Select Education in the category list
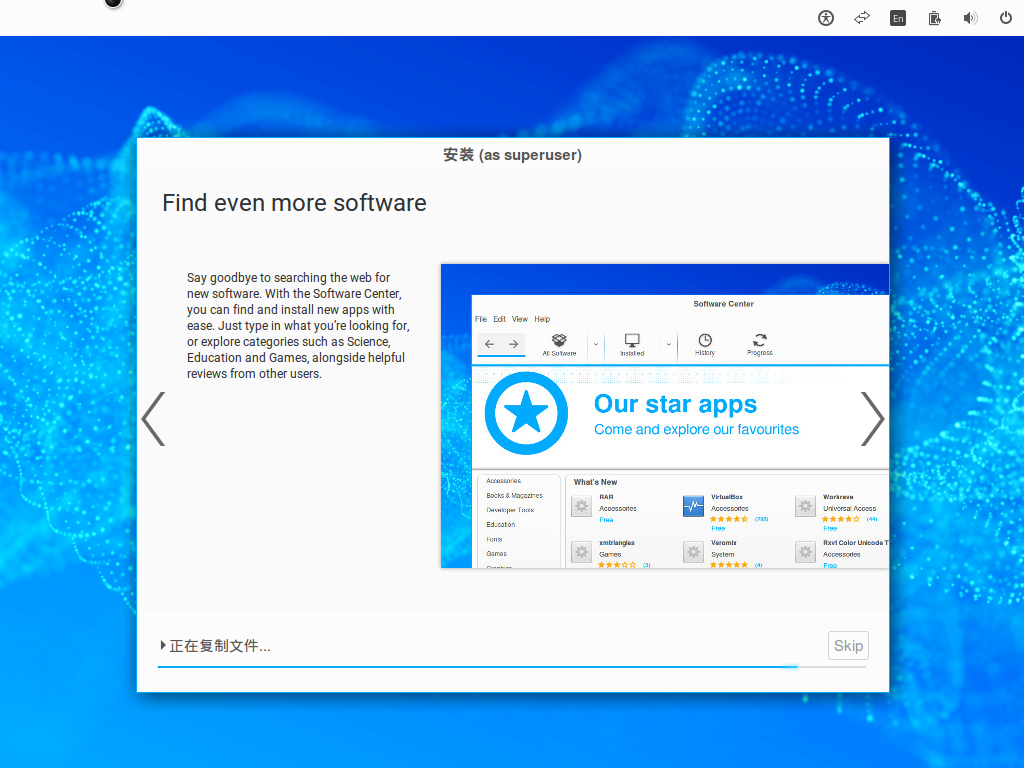Viewport: 1024px width, 768px height. 501,525
